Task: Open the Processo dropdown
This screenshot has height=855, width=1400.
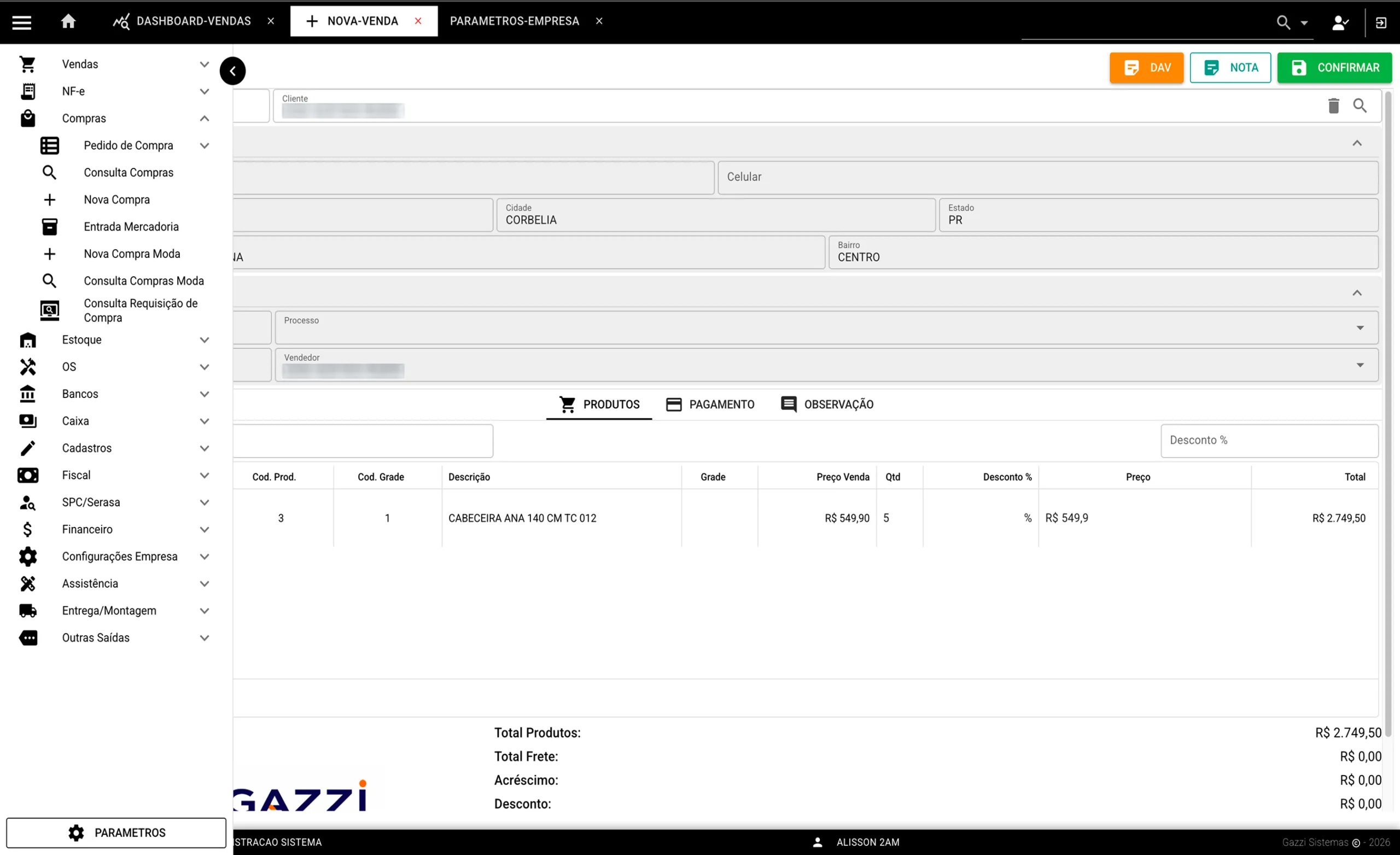Action: coord(1360,328)
